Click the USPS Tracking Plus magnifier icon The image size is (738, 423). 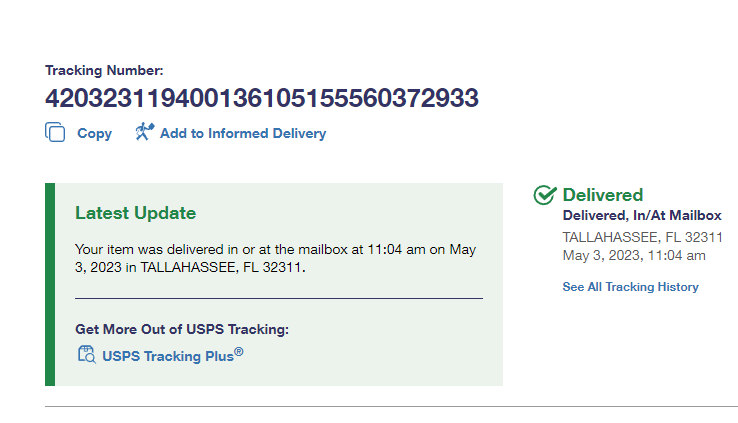(86, 354)
